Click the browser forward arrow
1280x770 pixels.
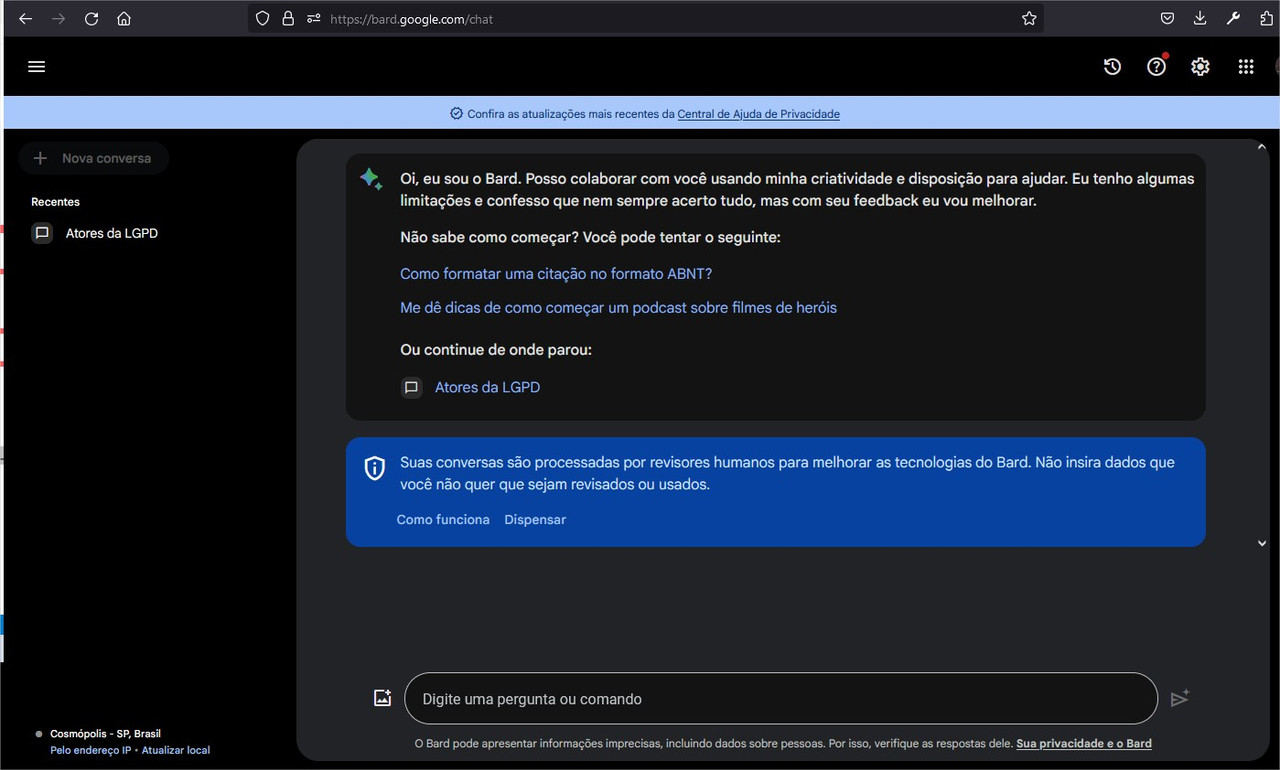58,18
